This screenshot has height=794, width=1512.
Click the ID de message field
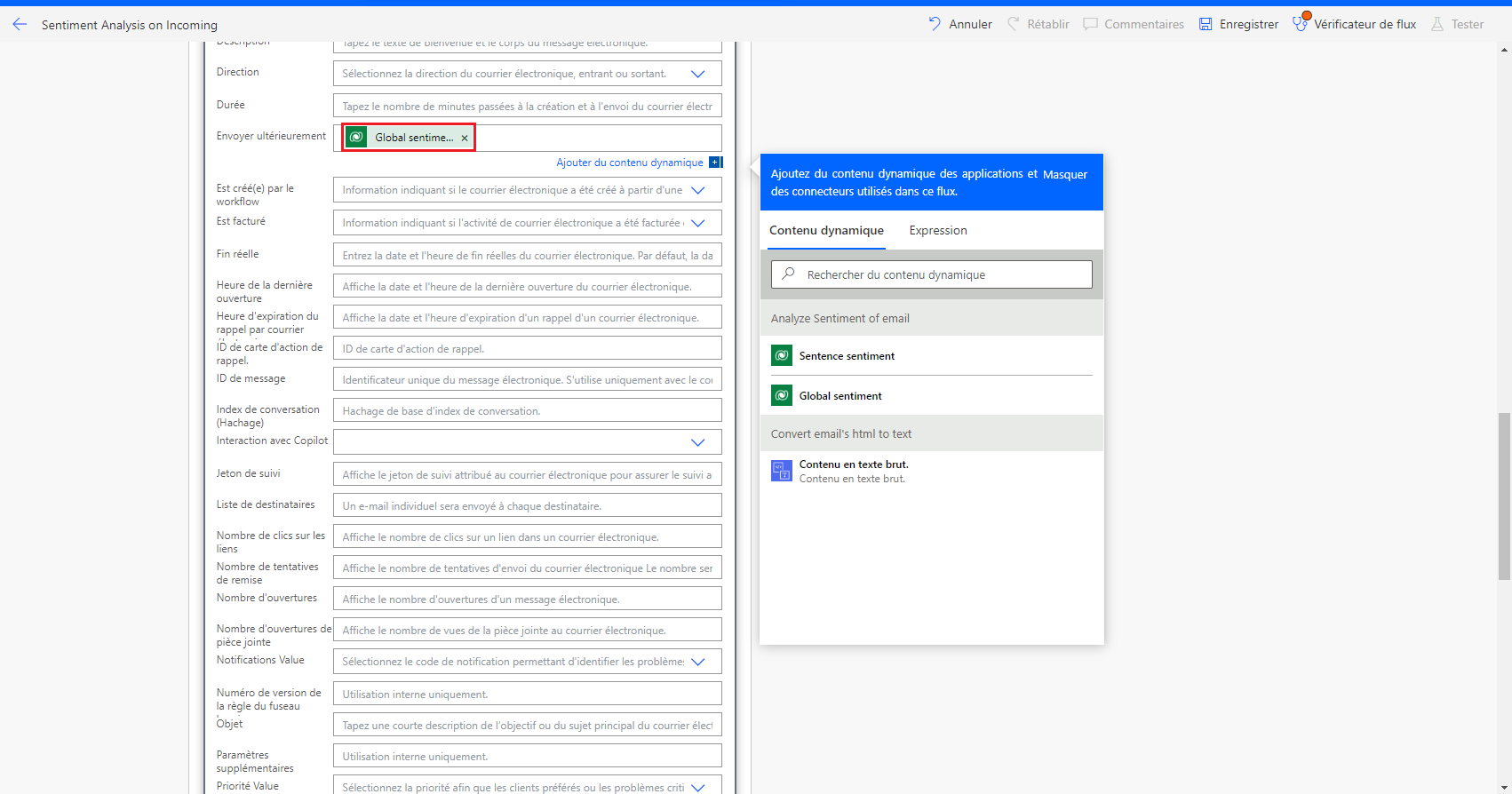point(527,379)
